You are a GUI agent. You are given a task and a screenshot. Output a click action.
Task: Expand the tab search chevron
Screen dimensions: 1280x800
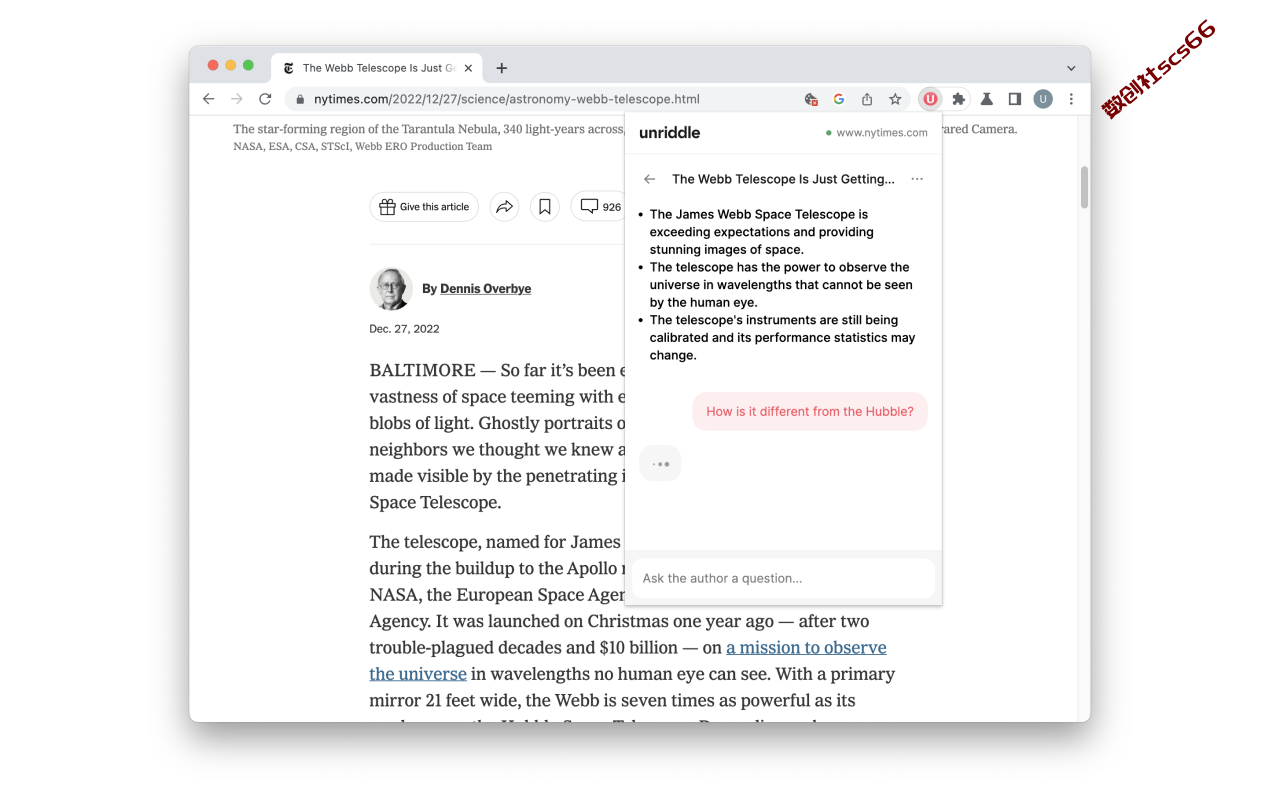click(x=1071, y=68)
